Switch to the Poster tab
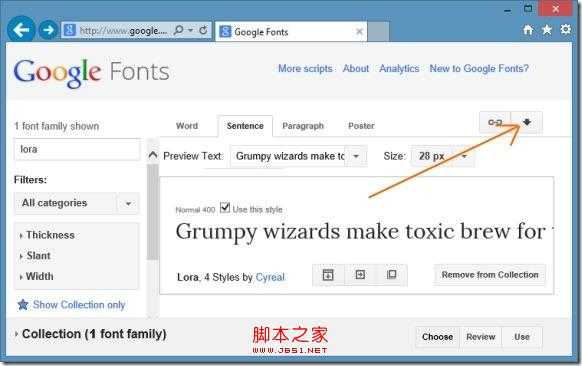 pyautogui.click(x=361, y=126)
